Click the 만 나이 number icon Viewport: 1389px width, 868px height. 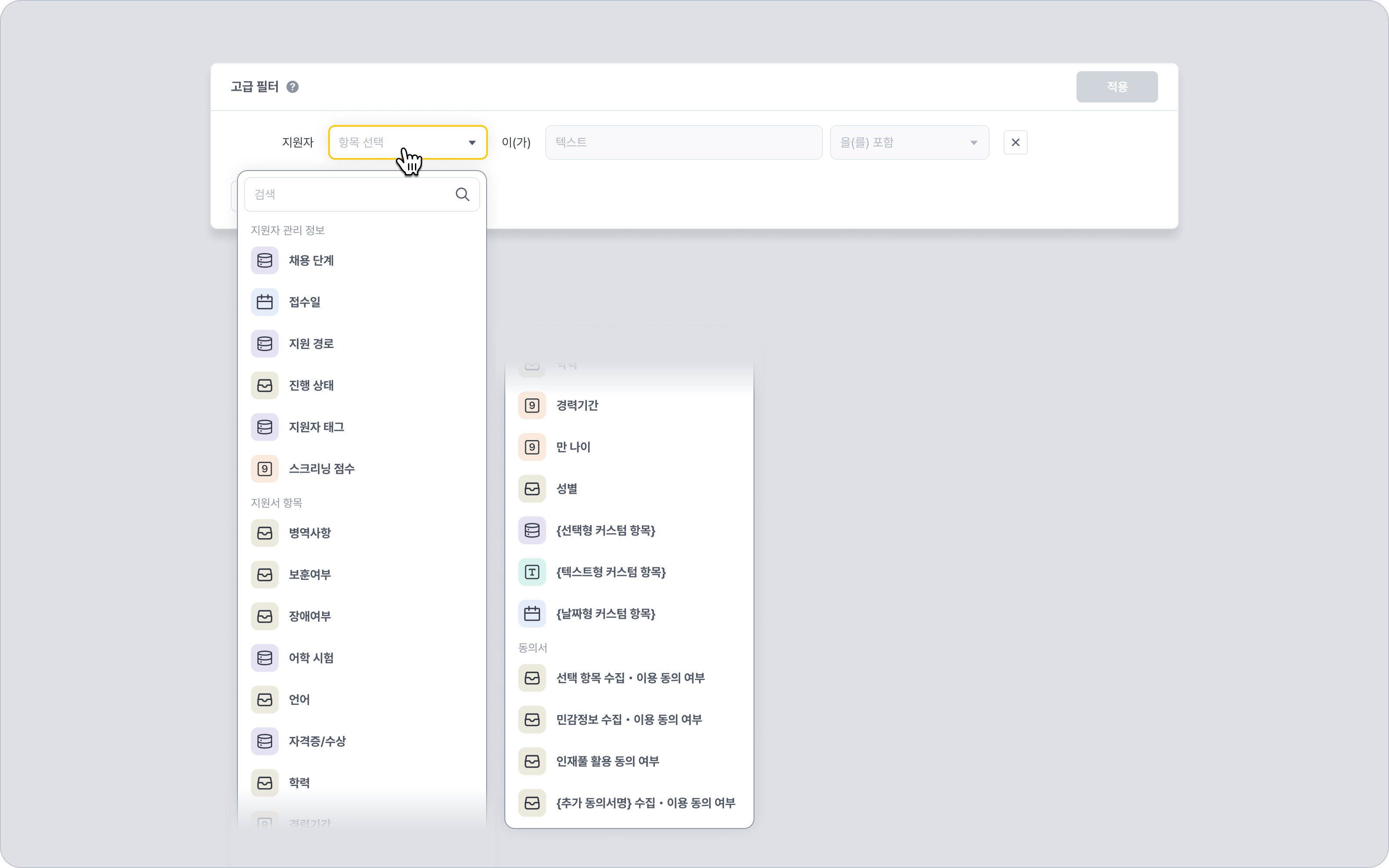(532, 447)
